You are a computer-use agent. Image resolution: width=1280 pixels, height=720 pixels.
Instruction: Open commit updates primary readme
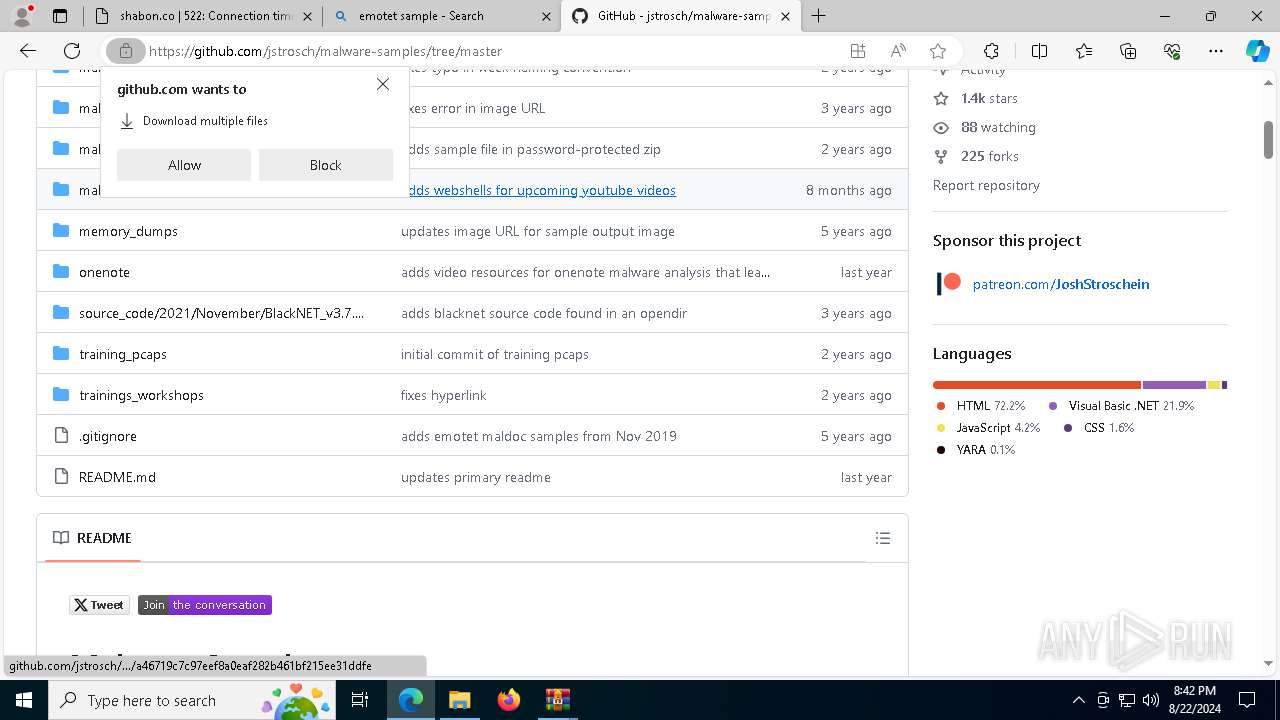click(476, 477)
